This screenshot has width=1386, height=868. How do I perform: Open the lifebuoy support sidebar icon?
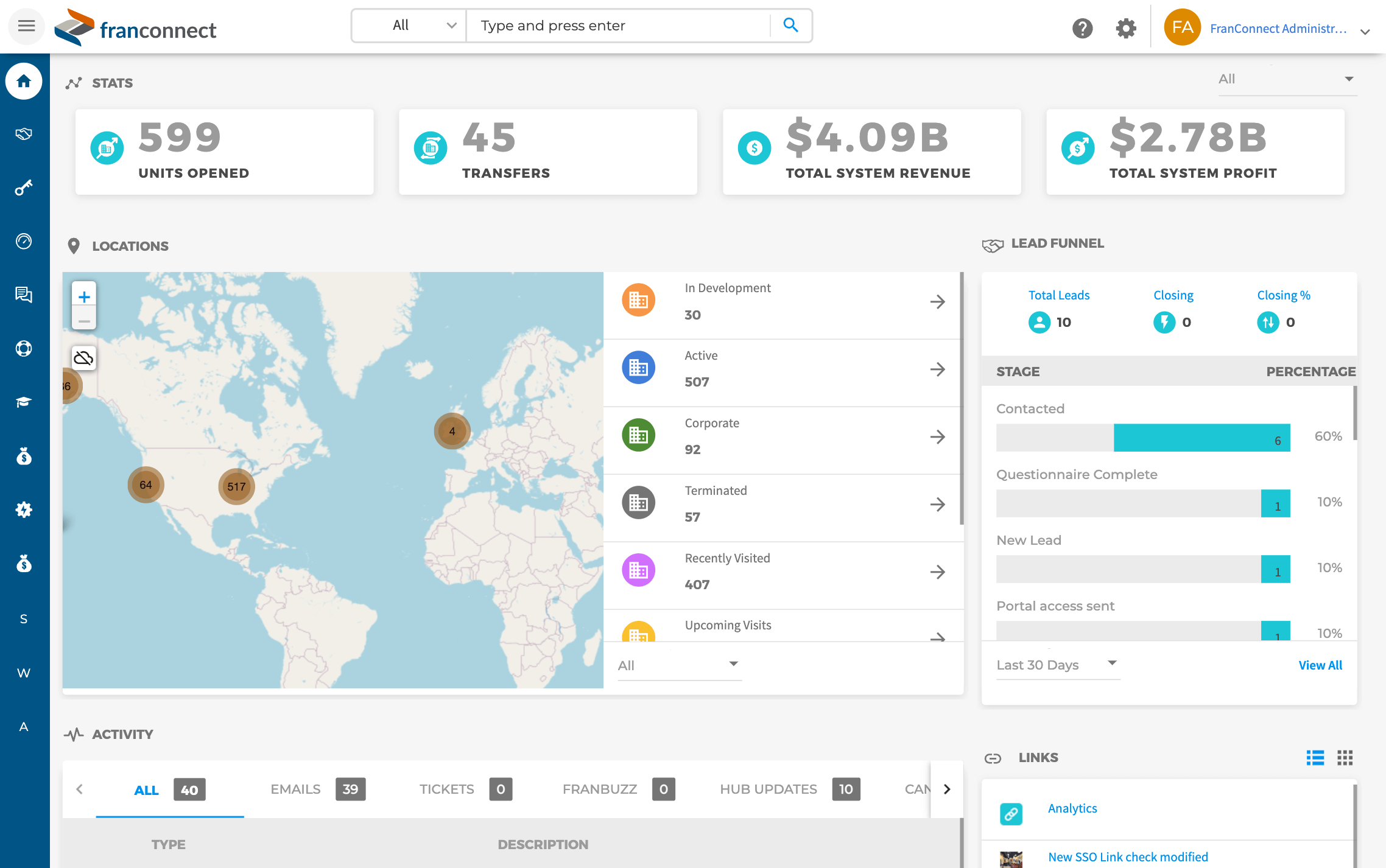[x=24, y=348]
